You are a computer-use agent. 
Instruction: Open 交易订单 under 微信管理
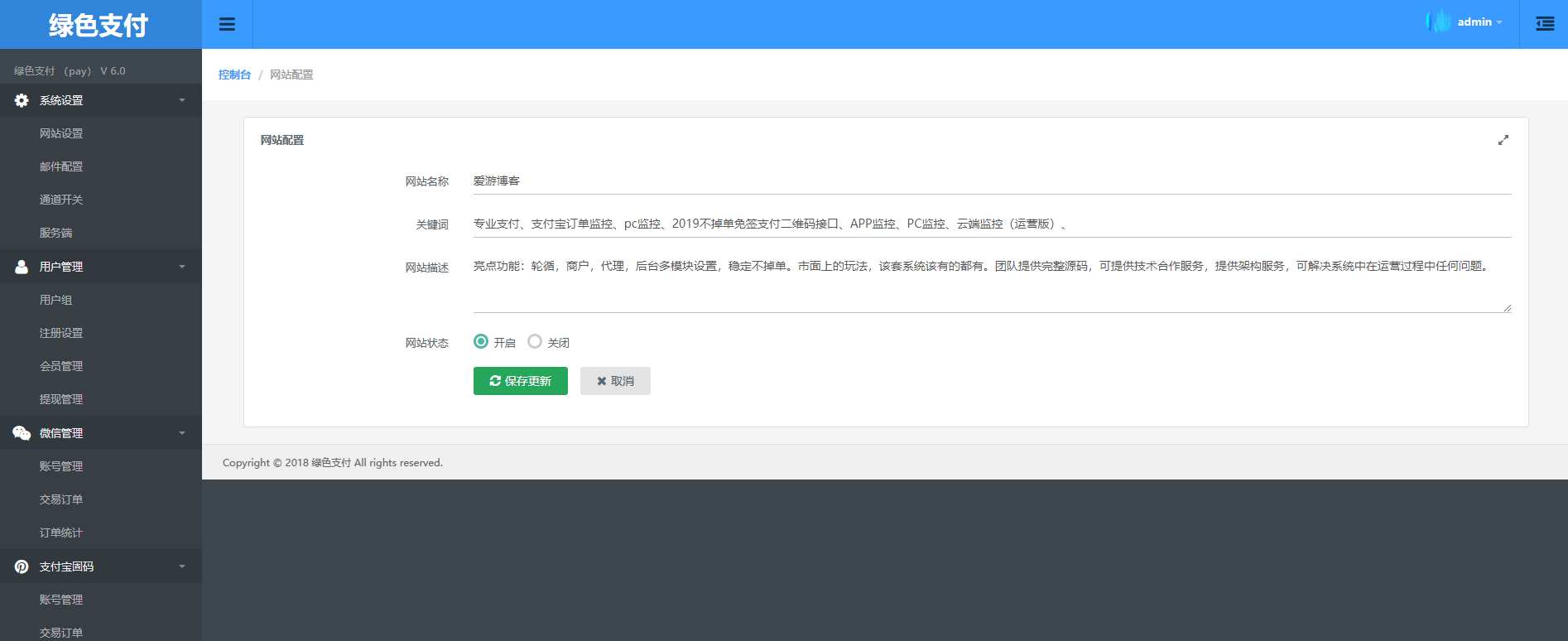101,499
